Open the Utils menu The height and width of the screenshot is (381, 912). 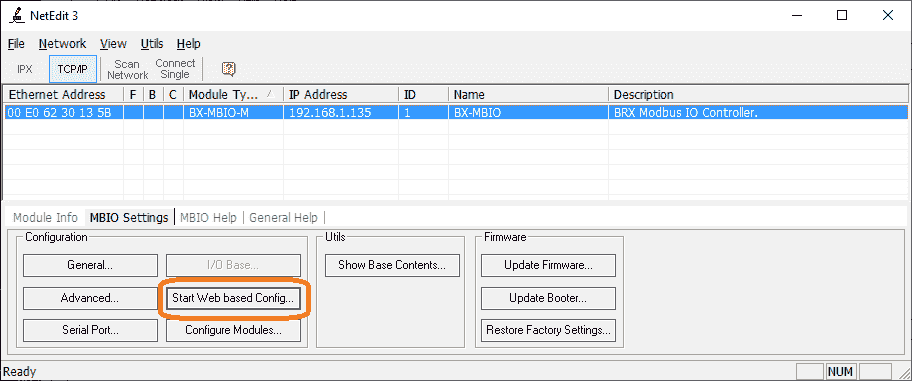point(152,44)
